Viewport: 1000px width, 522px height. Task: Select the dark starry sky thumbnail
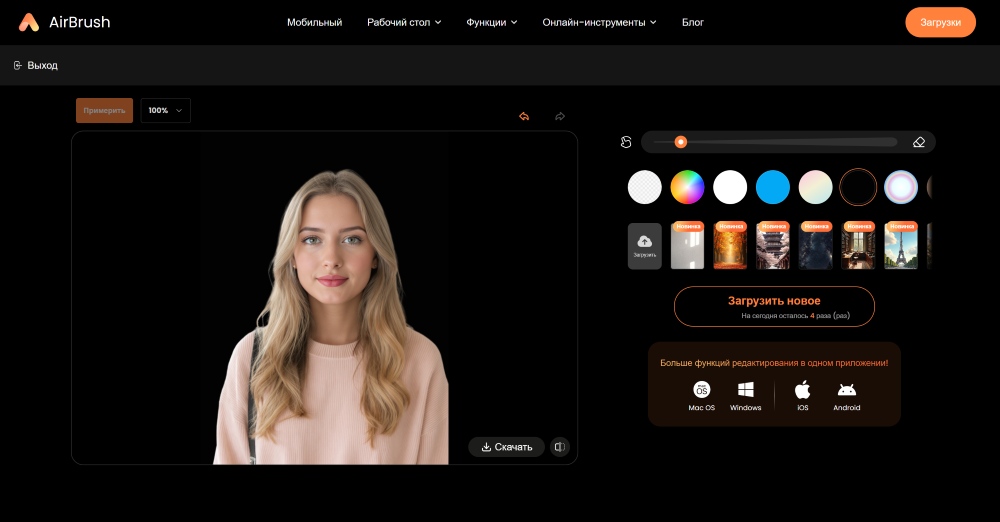point(816,246)
